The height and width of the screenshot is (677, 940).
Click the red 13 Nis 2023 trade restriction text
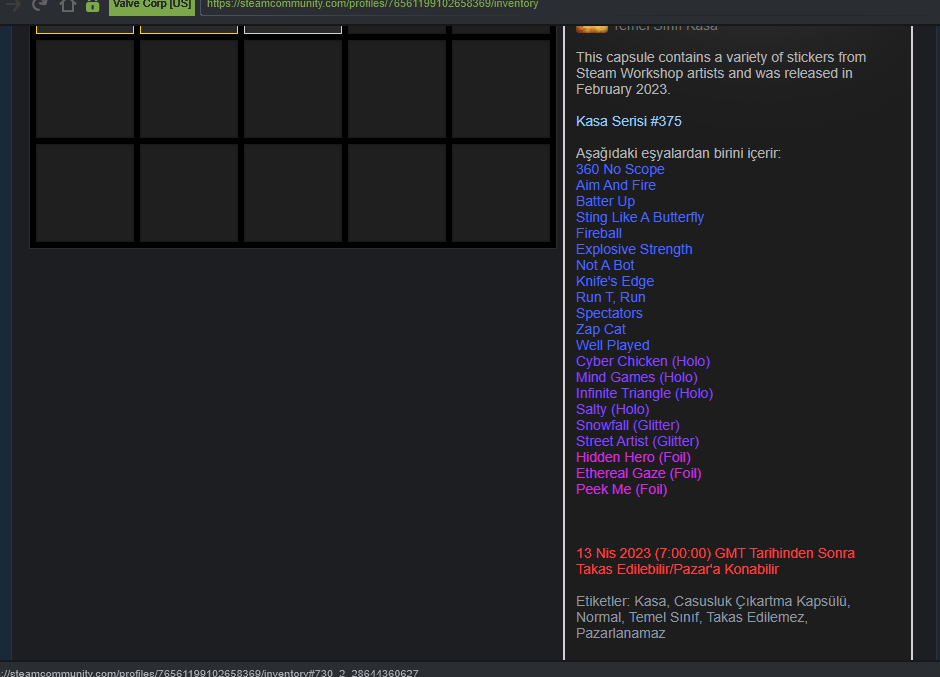click(x=715, y=561)
